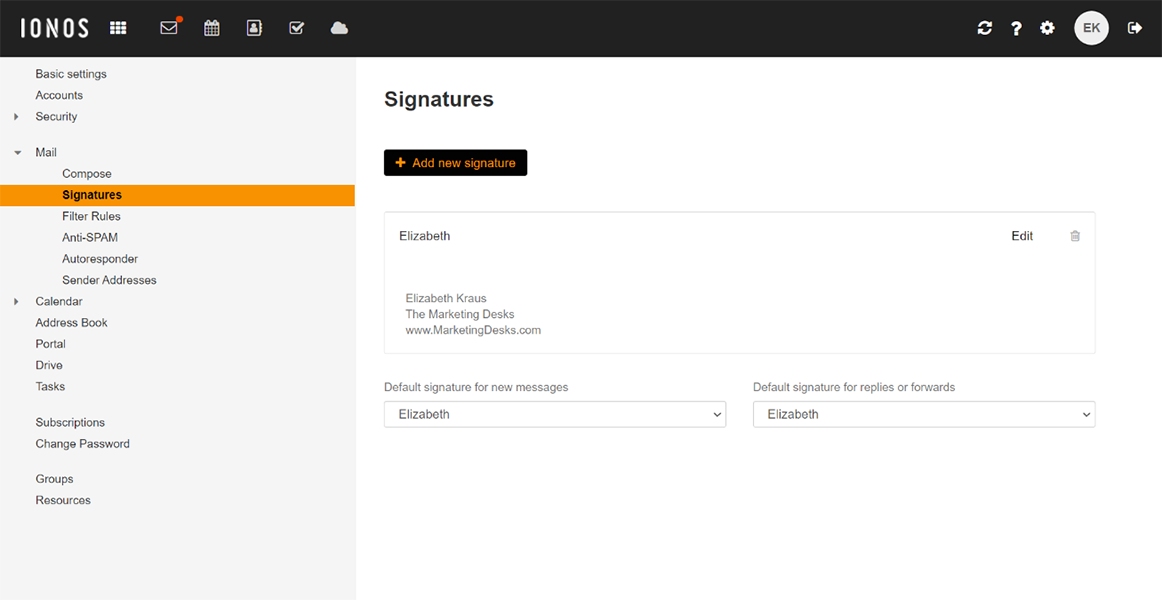Open Groups settings

coord(54,479)
